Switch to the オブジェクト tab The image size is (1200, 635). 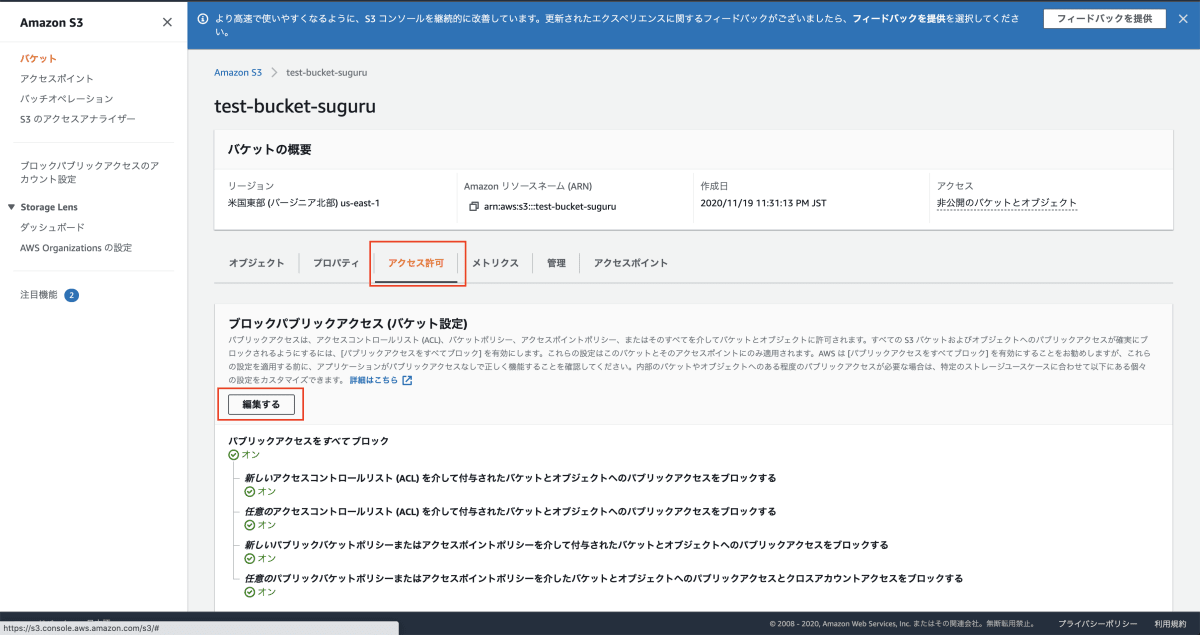coord(257,263)
